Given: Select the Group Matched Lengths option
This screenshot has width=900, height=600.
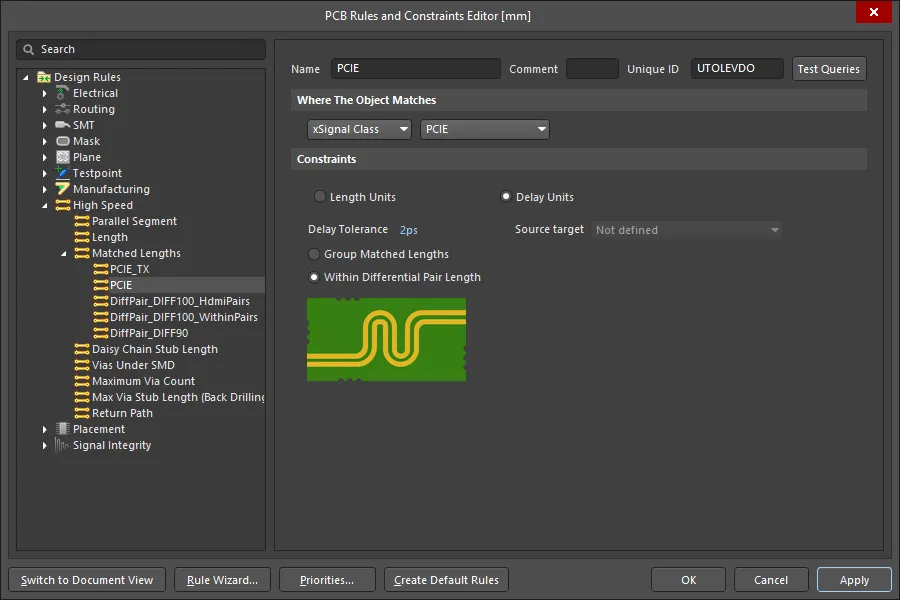Looking at the screenshot, I should coord(315,254).
